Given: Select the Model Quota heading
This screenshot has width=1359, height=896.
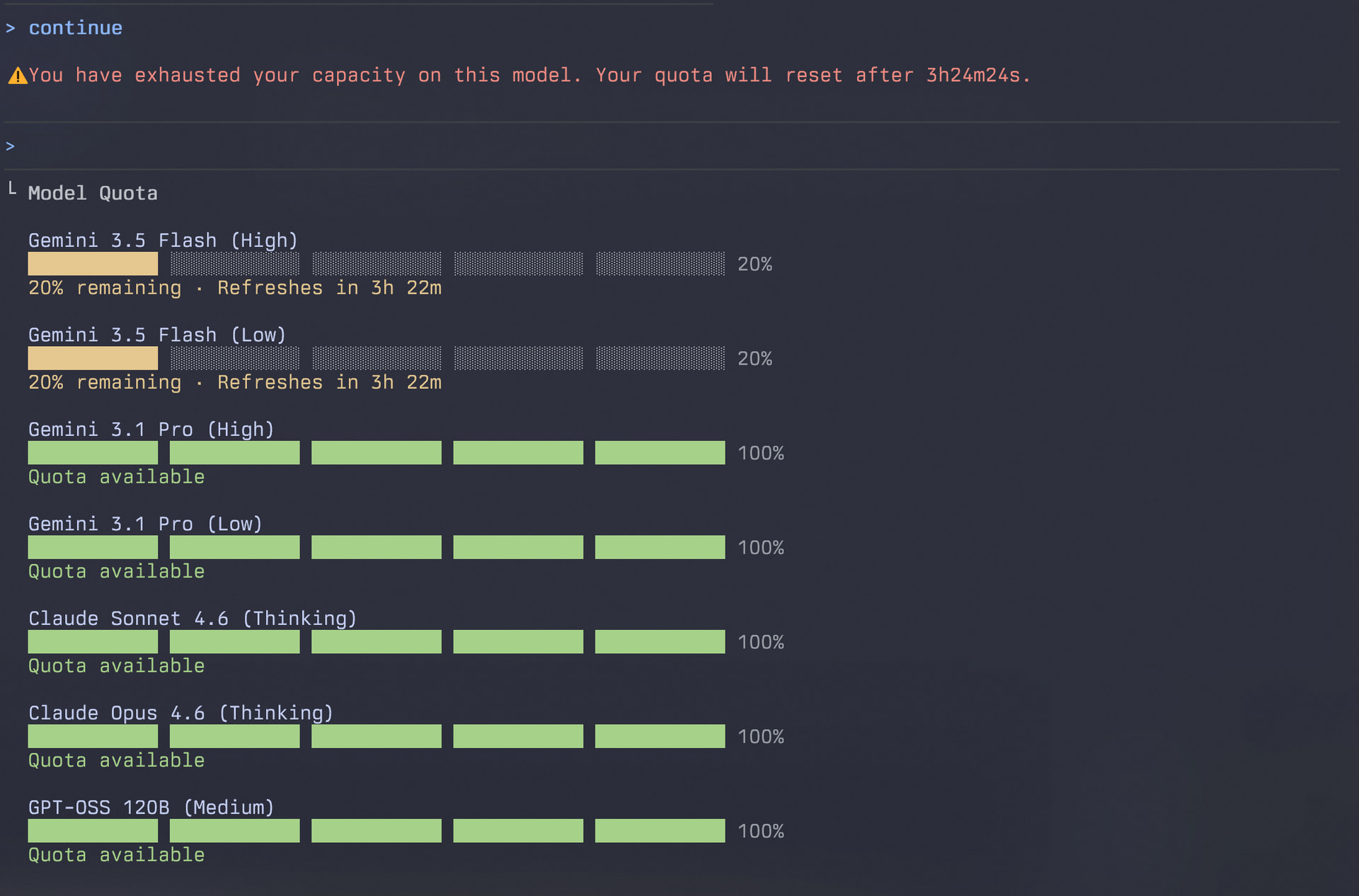Looking at the screenshot, I should point(93,193).
